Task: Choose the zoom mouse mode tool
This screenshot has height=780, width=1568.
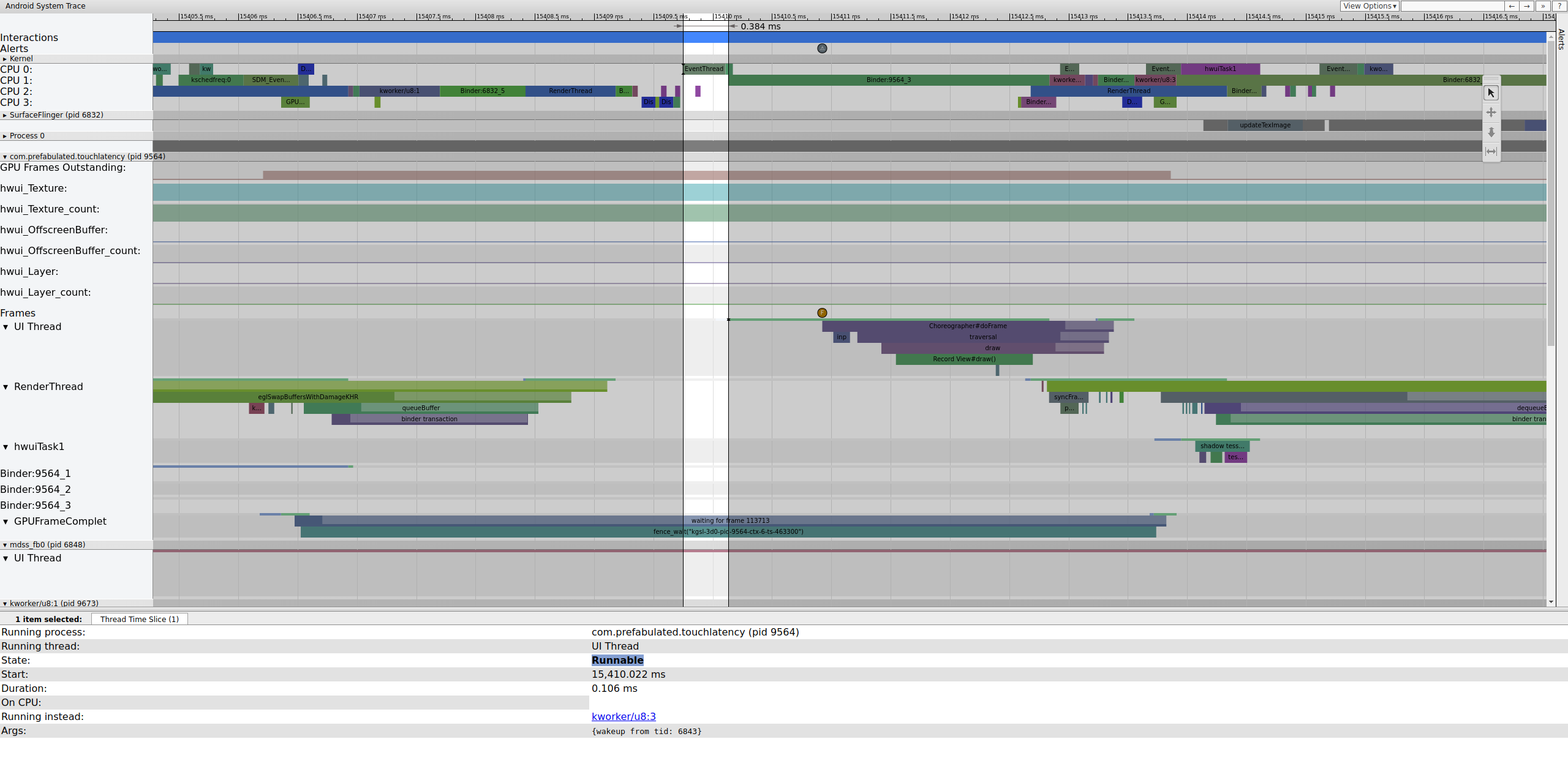Action: [1491, 132]
